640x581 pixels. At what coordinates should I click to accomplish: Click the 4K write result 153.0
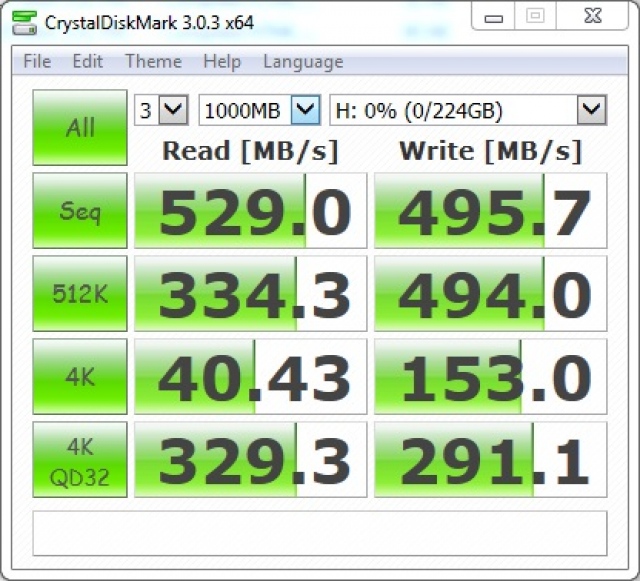[x=491, y=376]
